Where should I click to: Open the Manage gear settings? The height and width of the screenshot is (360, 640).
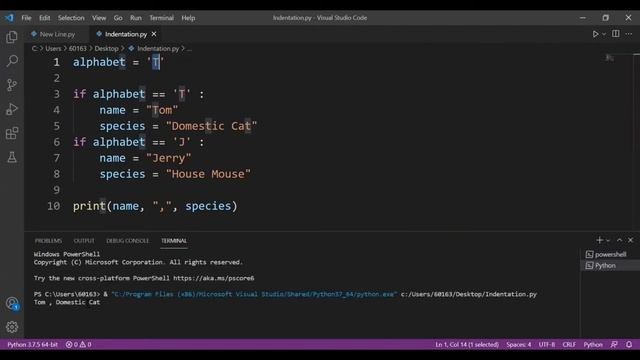pos(12,327)
